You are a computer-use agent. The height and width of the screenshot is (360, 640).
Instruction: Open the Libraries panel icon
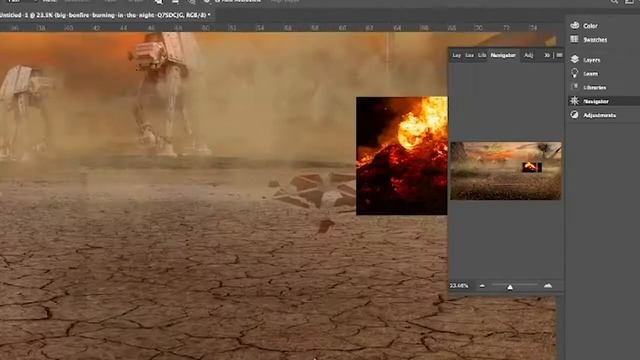[x=575, y=87]
